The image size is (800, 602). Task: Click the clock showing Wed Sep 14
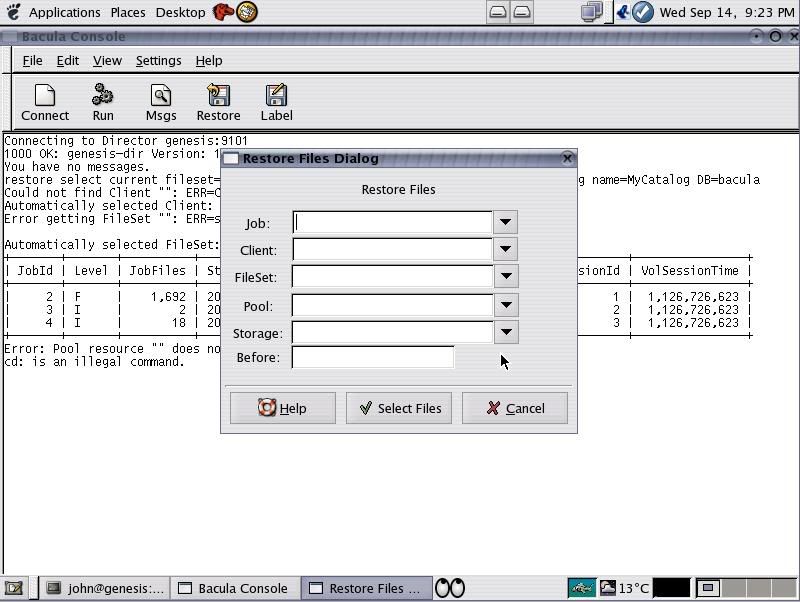[727, 12]
